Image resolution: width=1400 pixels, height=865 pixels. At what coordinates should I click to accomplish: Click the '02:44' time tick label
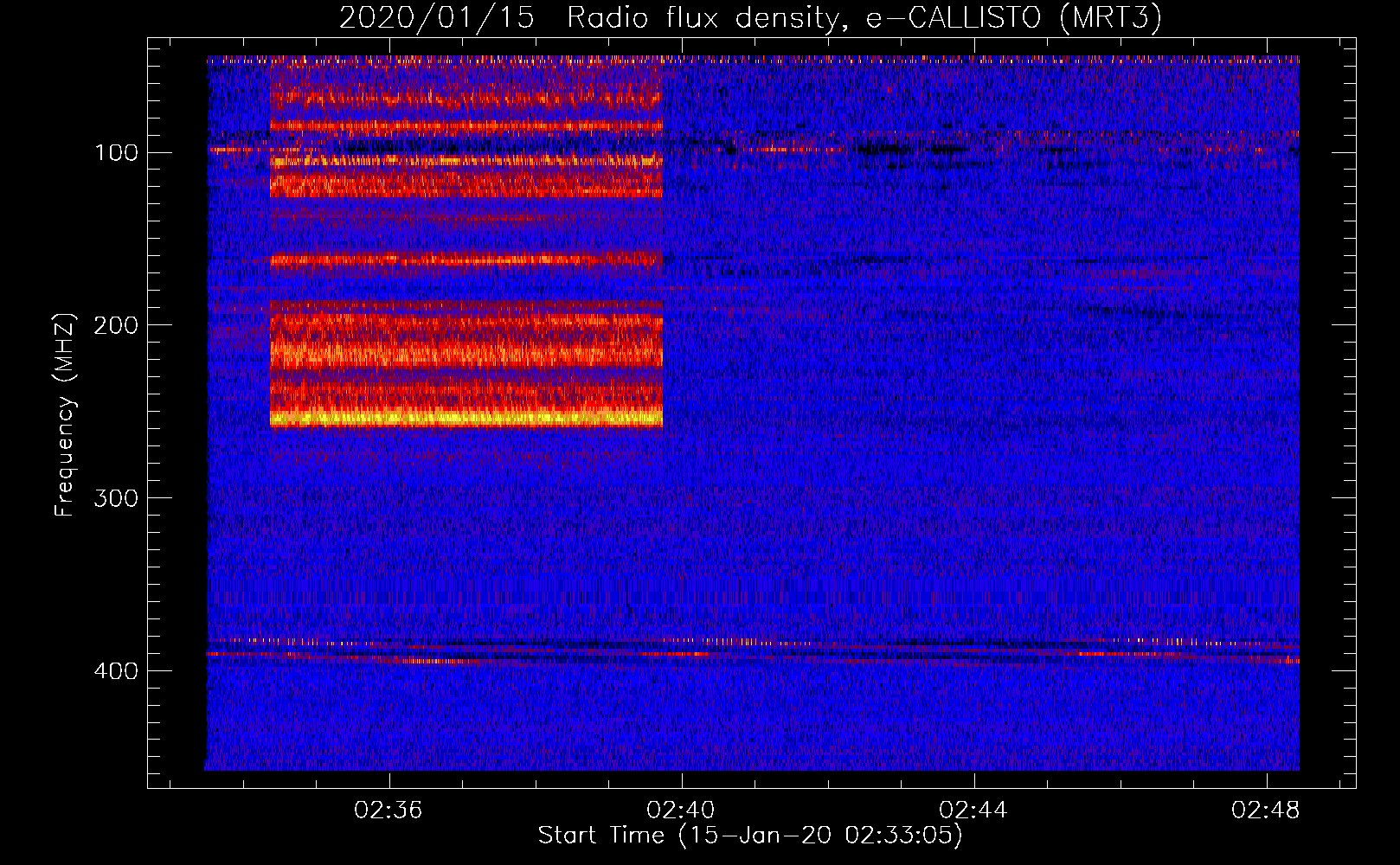coord(973,811)
